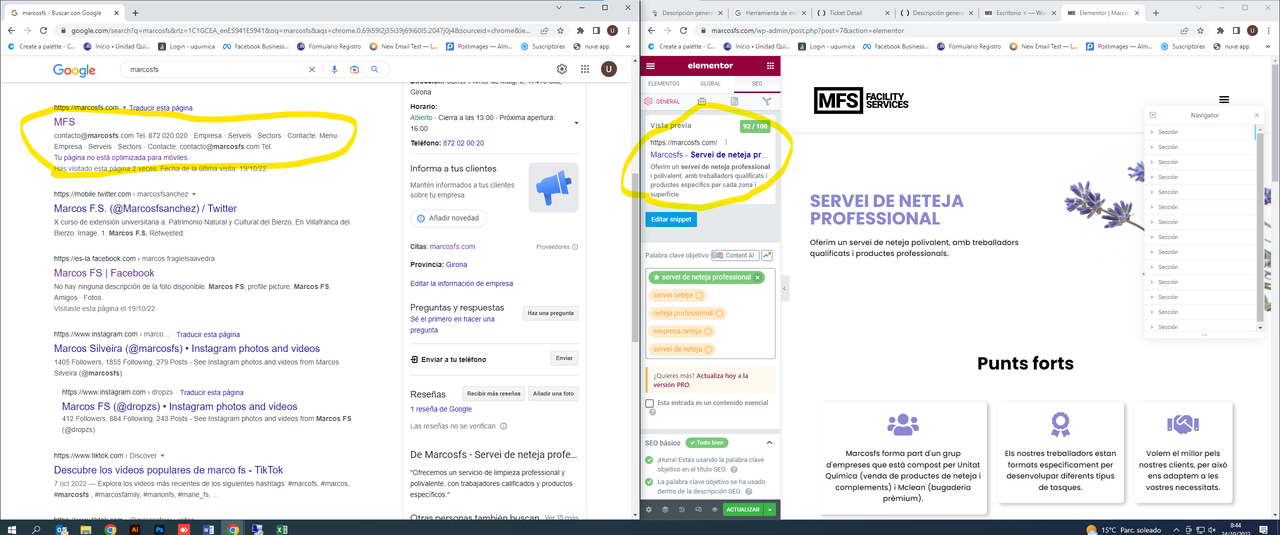Open Google account avatar on search page
Image resolution: width=1280 pixels, height=535 pixels.
tap(609, 69)
